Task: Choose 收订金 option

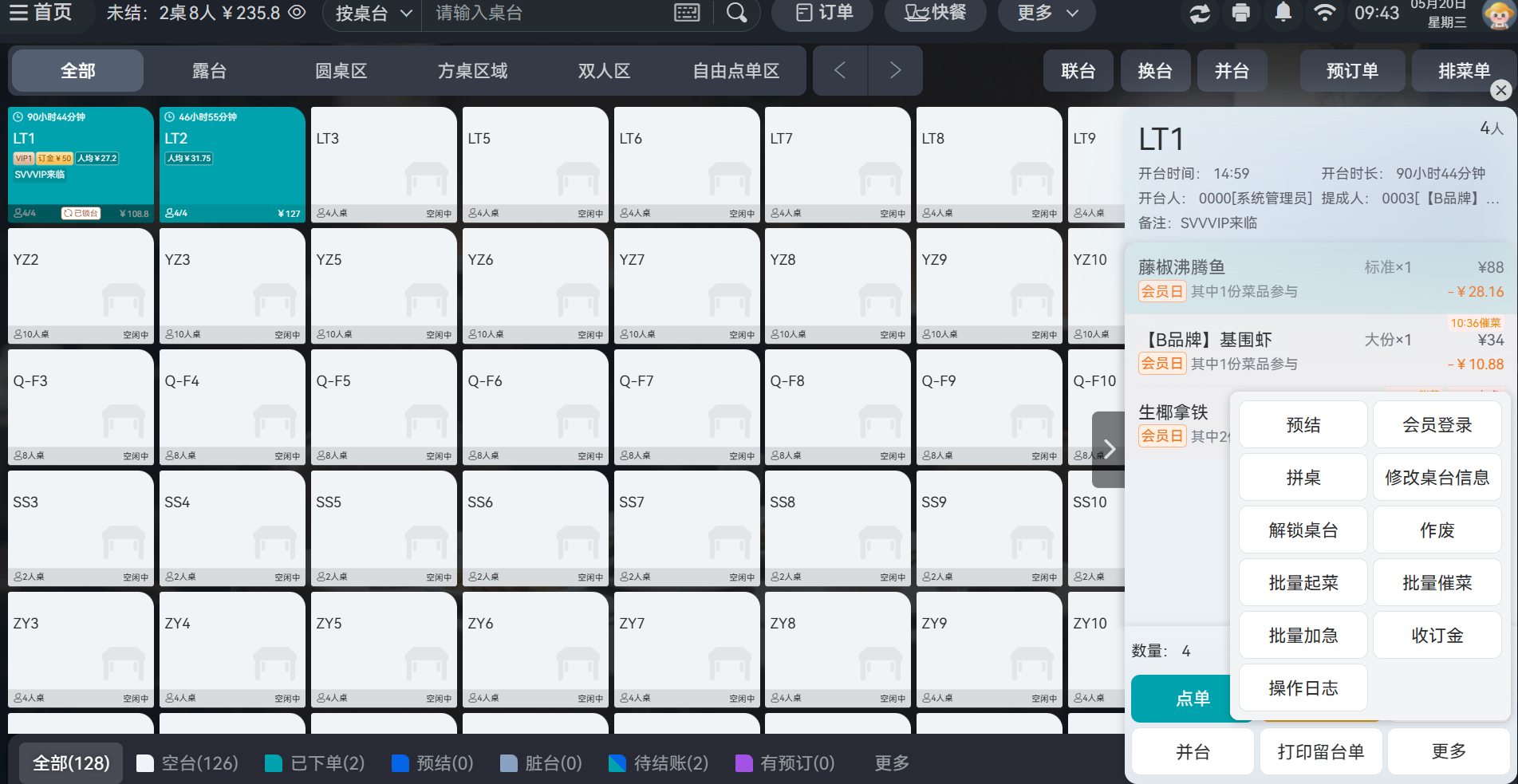Action: (x=1437, y=636)
